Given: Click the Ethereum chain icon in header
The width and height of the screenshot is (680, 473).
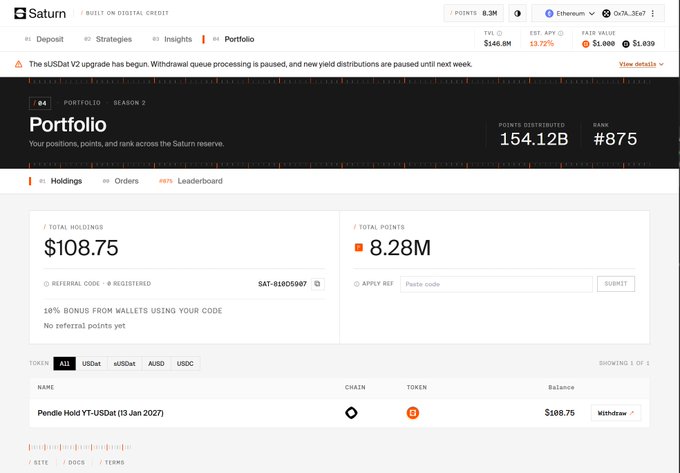Looking at the screenshot, I should pos(549,13).
